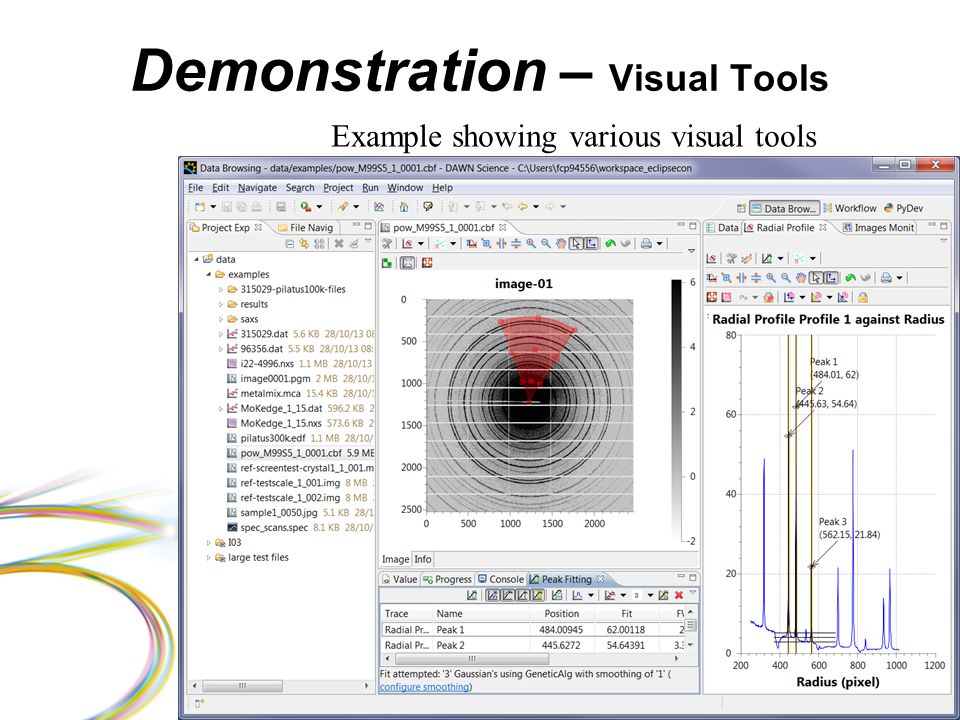This screenshot has height=720, width=960.
Task: Click the pink square icon in Radial Profile toolbar
Action: (x=726, y=298)
